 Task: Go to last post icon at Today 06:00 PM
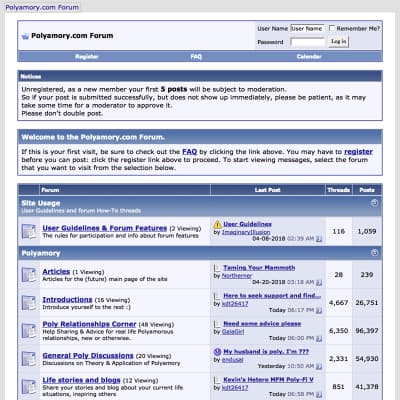click(x=319, y=338)
